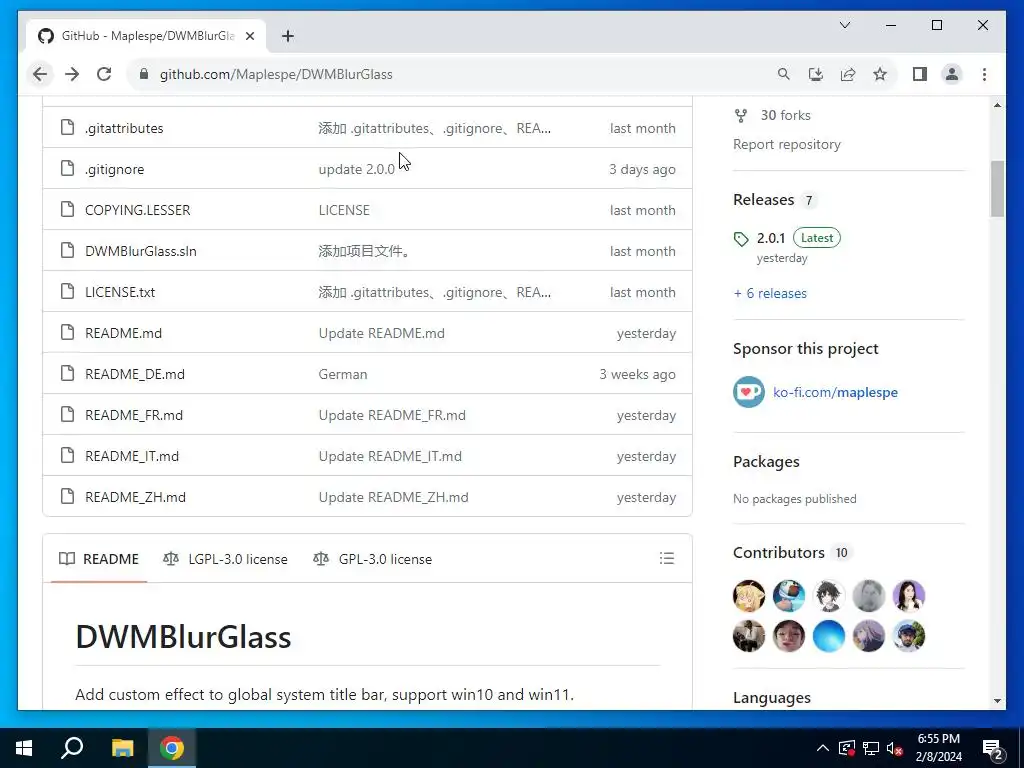The width and height of the screenshot is (1024, 768).
Task: Click the install app icon in address bar
Action: click(816, 74)
